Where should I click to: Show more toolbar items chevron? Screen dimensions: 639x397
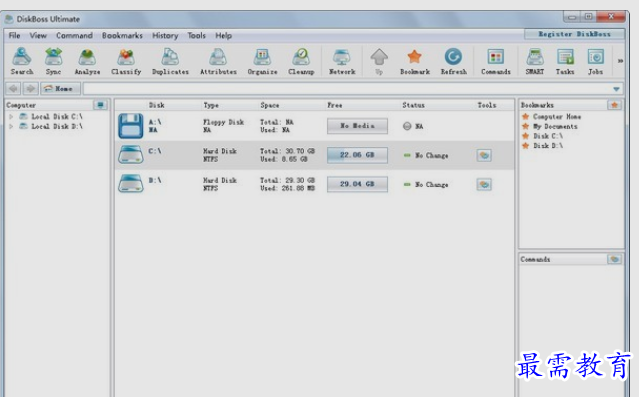pyautogui.click(x=620, y=61)
